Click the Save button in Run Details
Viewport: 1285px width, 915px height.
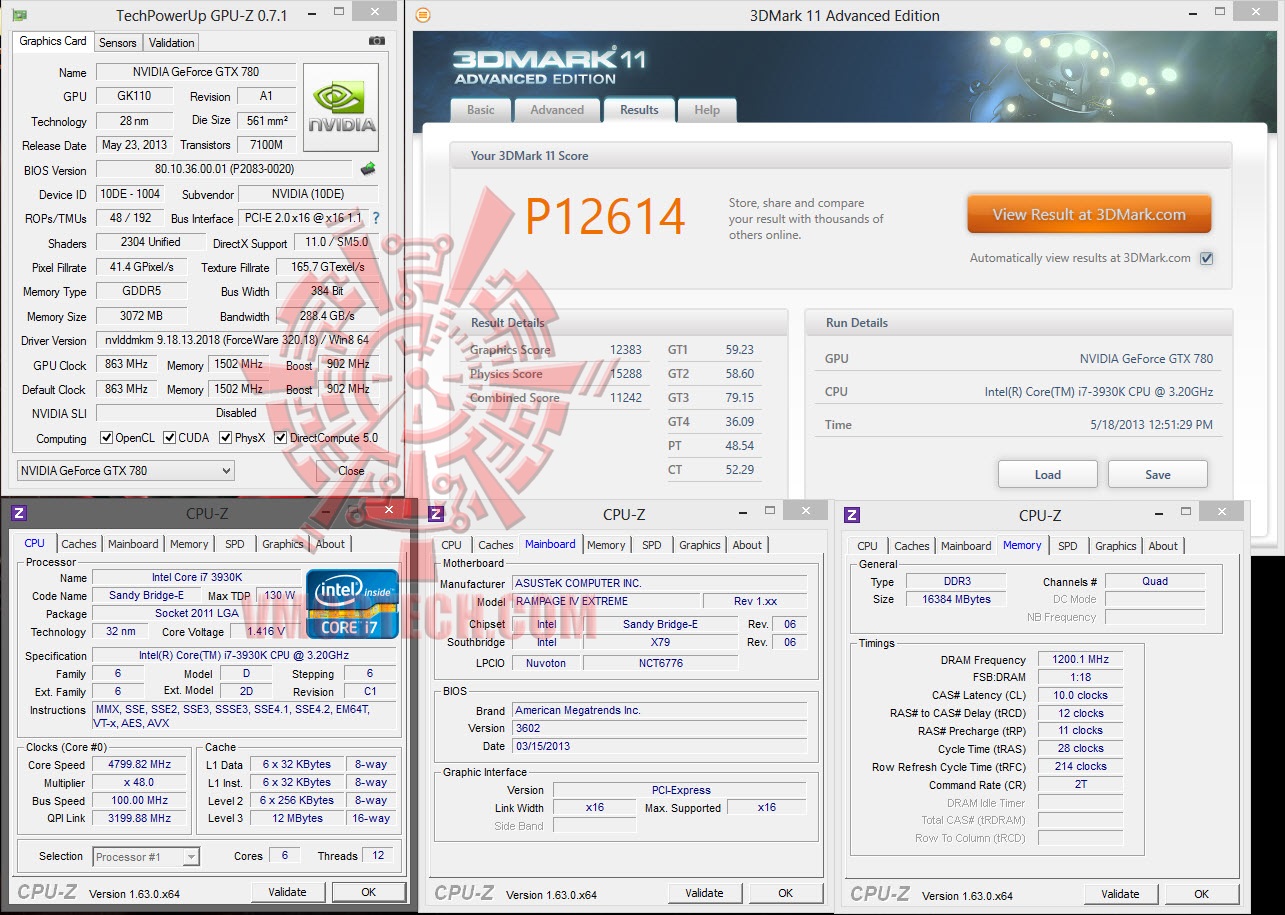click(x=1158, y=474)
